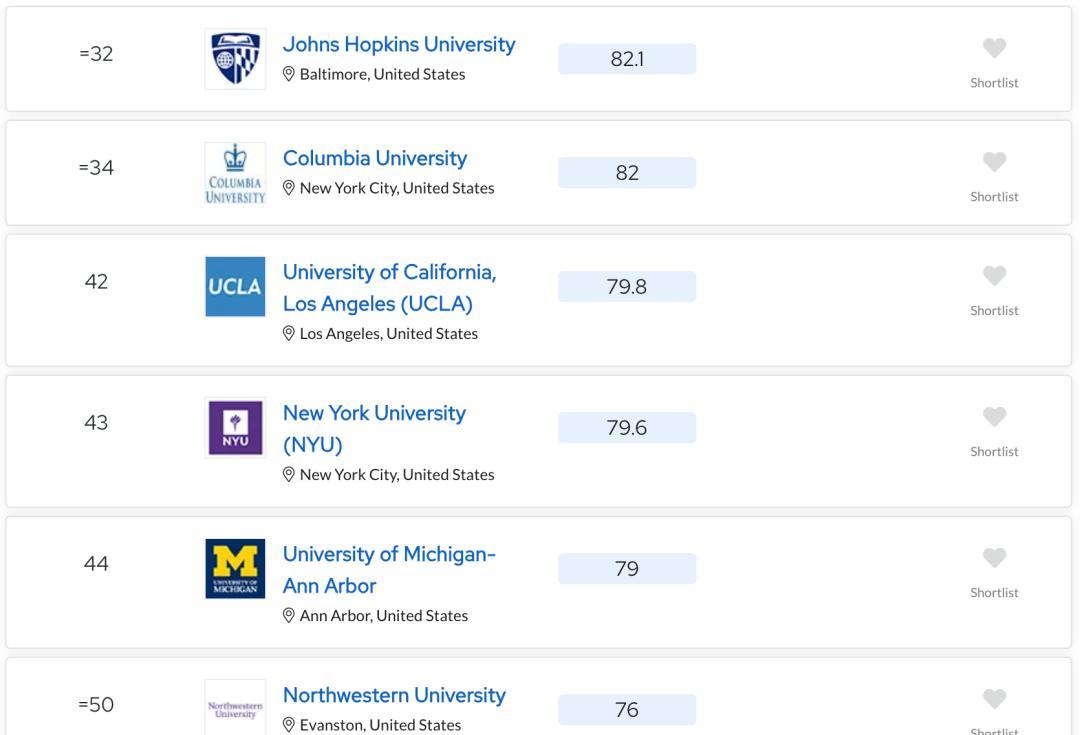Image resolution: width=1080 pixels, height=735 pixels.
Task: Click the Northwestern University logo
Action: coord(235,708)
